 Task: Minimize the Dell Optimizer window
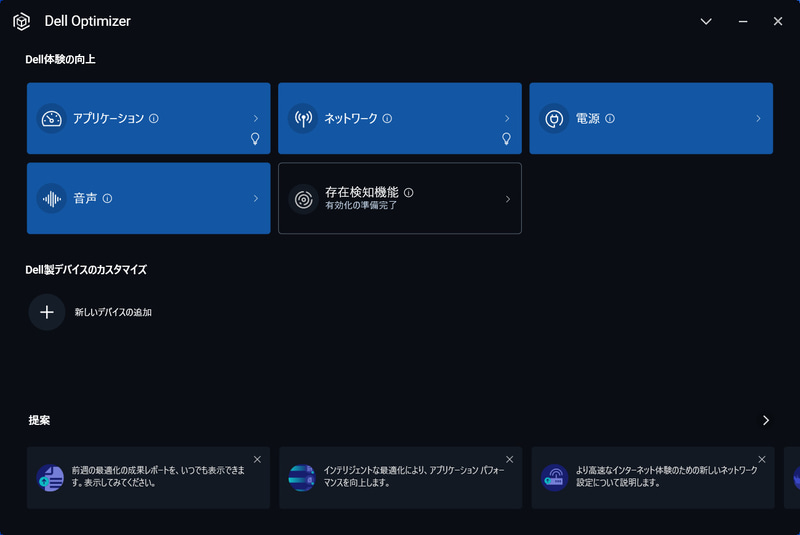[743, 21]
